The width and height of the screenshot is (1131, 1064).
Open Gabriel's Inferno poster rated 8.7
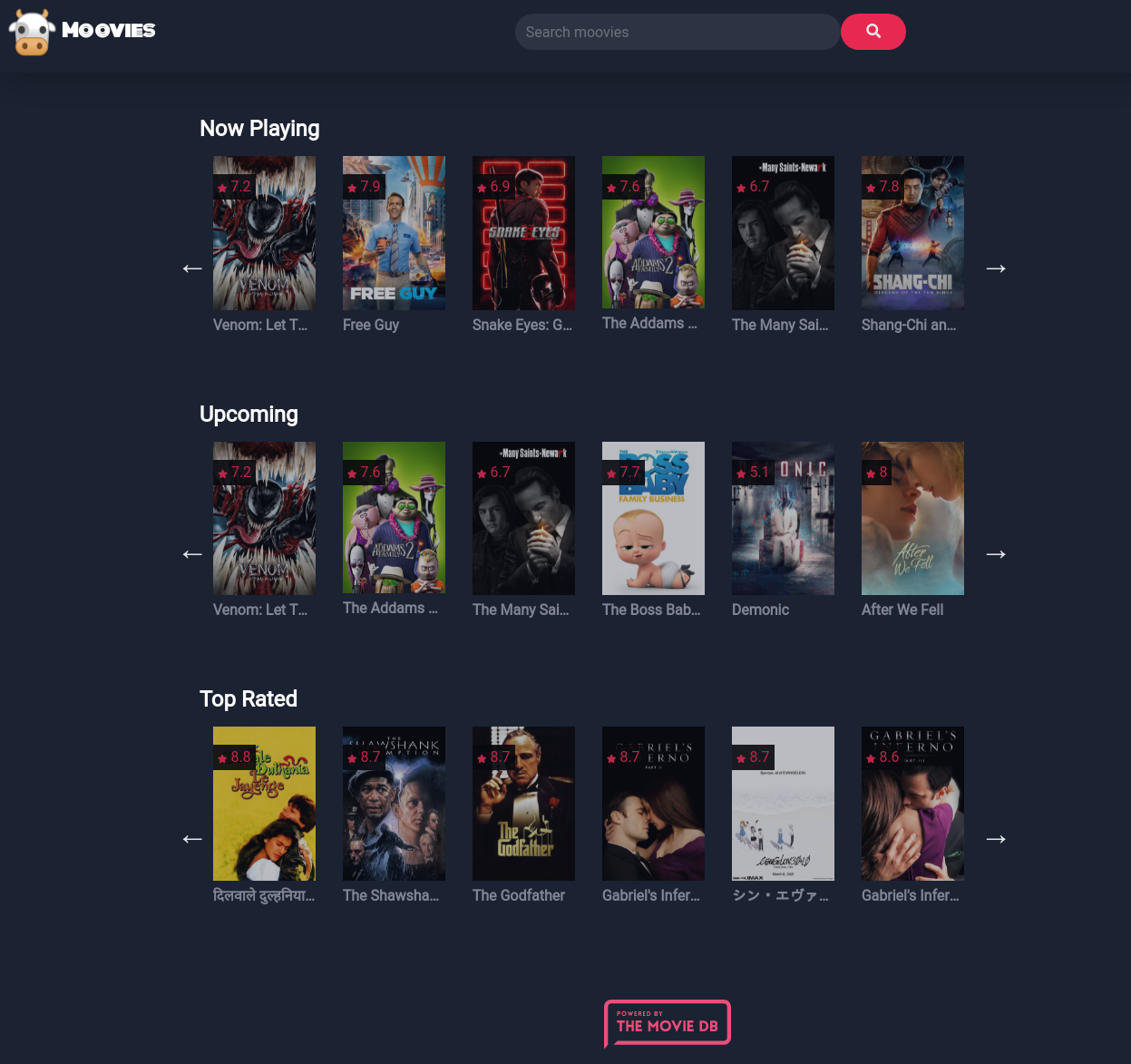click(x=653, y=804)
